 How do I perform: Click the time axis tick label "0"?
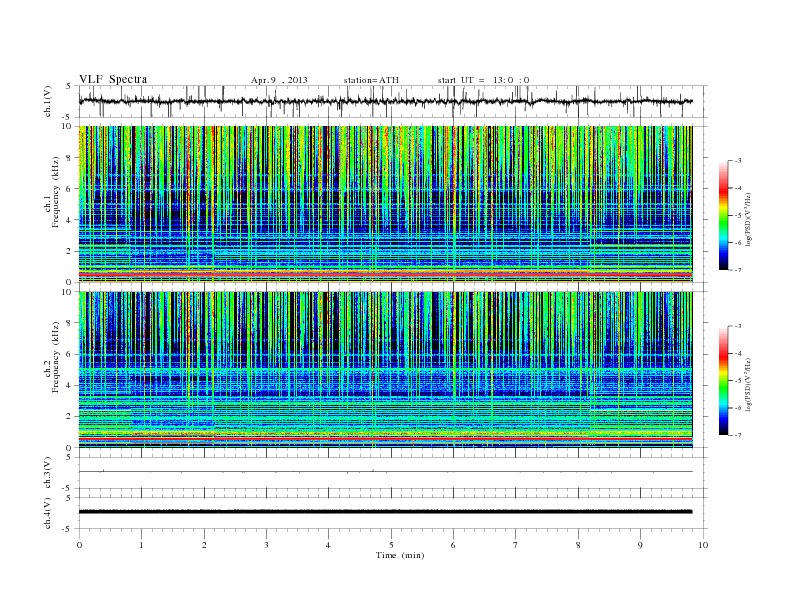(79, 545)
